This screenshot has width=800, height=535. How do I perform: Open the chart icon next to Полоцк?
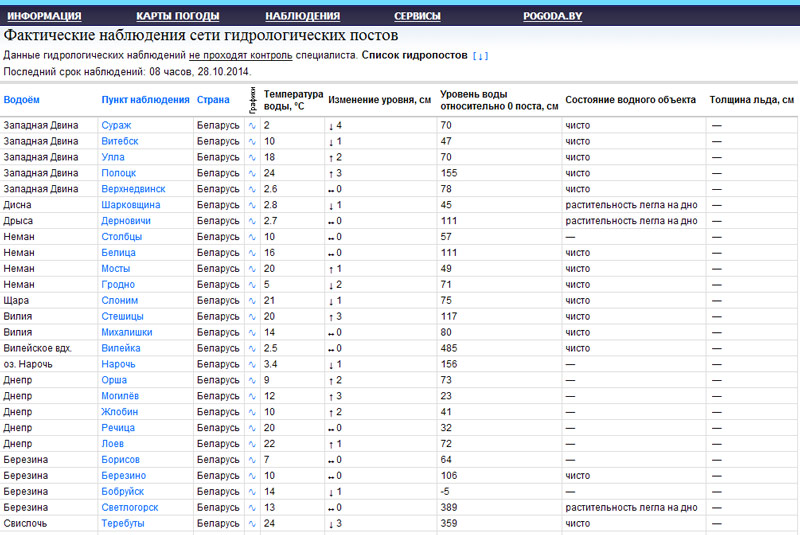[x=252, y=173]
